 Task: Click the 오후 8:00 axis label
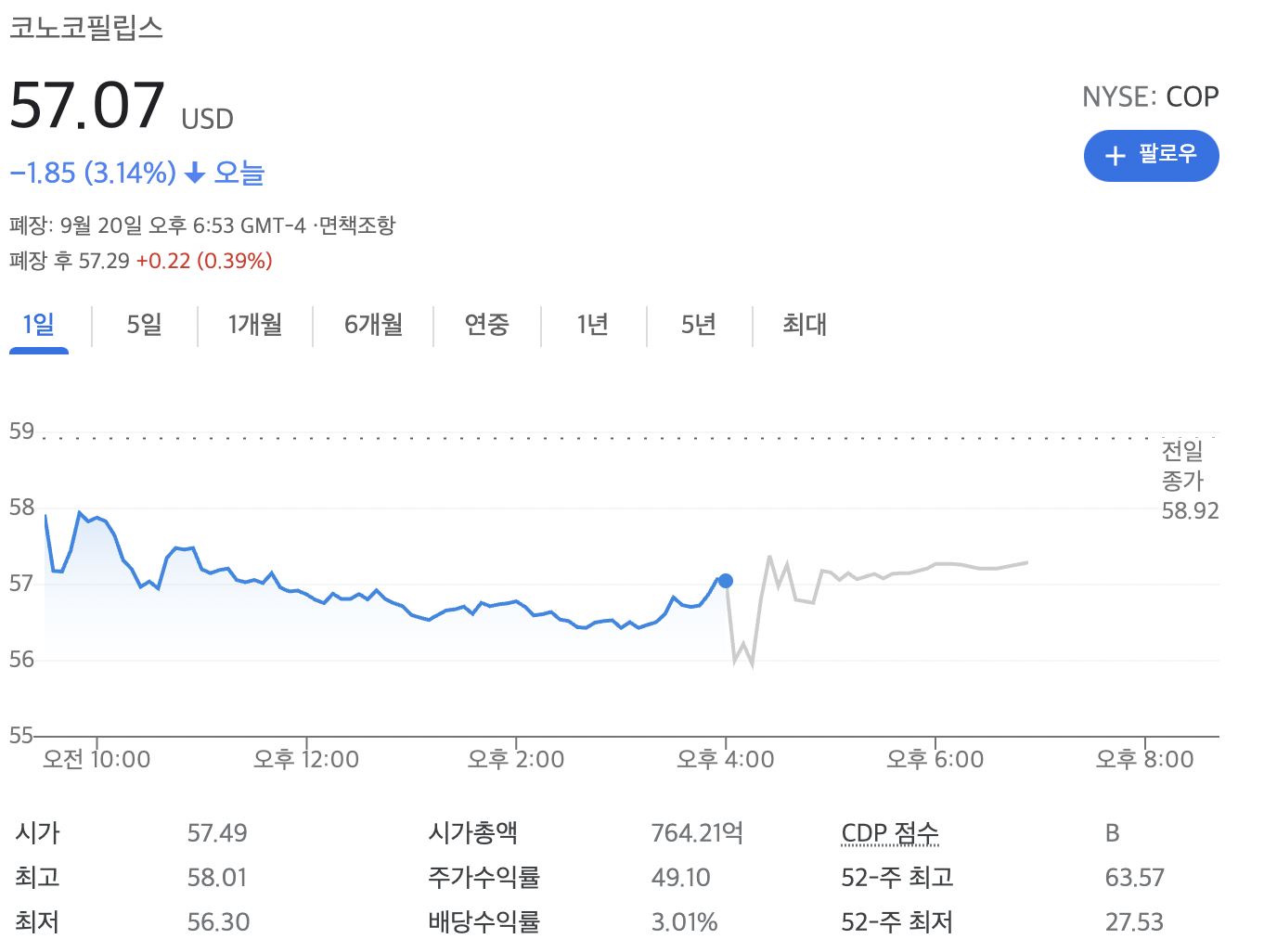pos(1145,760)
